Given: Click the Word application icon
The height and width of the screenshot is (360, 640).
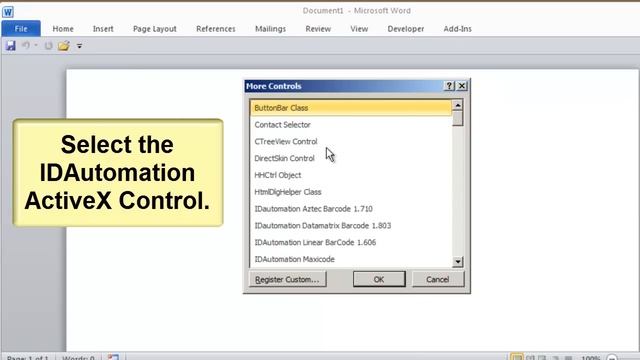Looking at the screenshot, I should coord(8,11).
